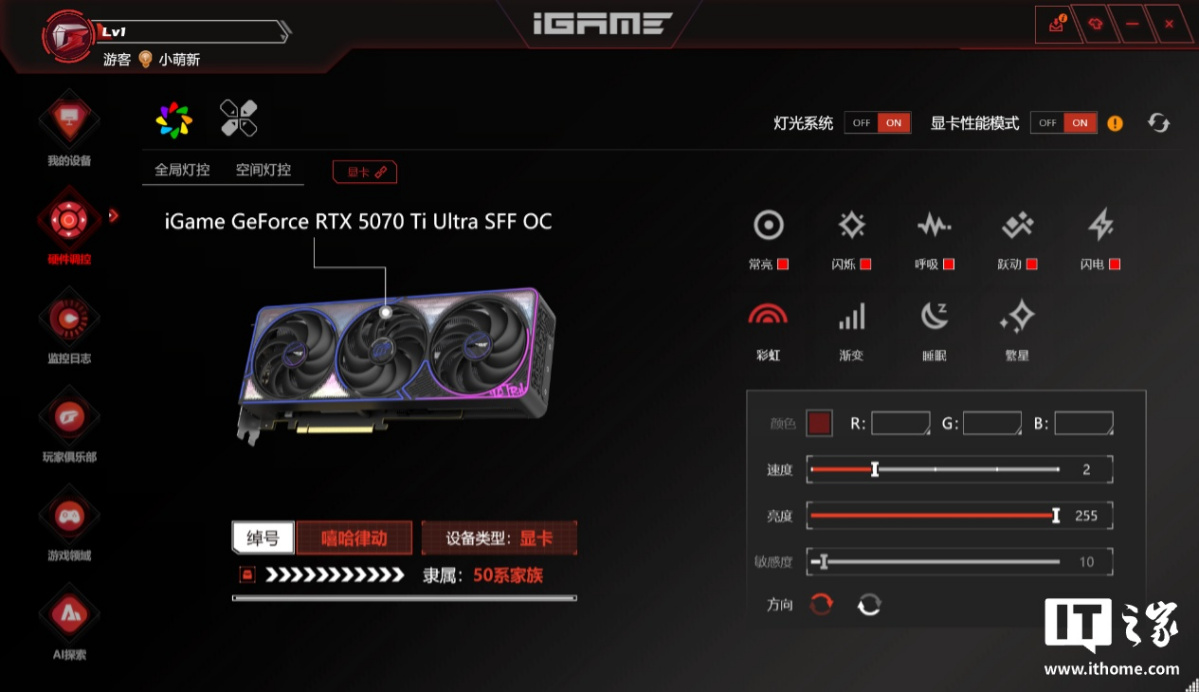Set rotation direction to the clockwise arrow
The height and width of the screenshot is (692, 1199).
tap(821, 605)
